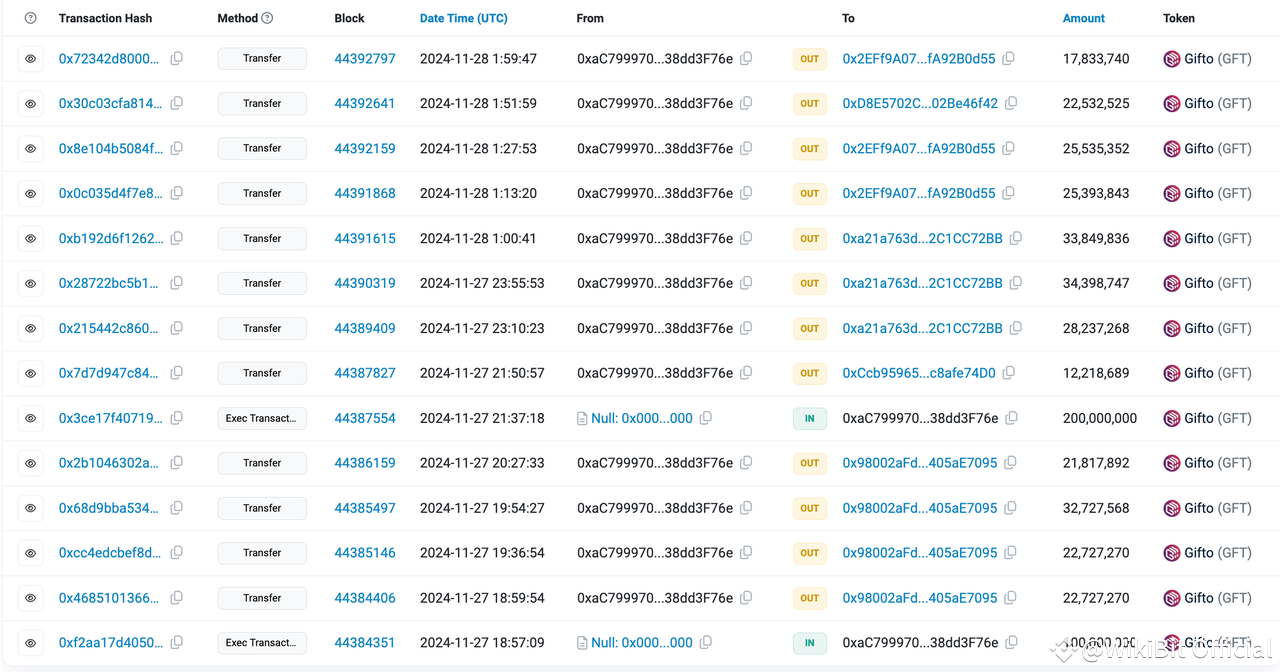Image resolution: width=1280 pixels, height=672 pixels.
Task: Open block 44392641
Action: 365,104
